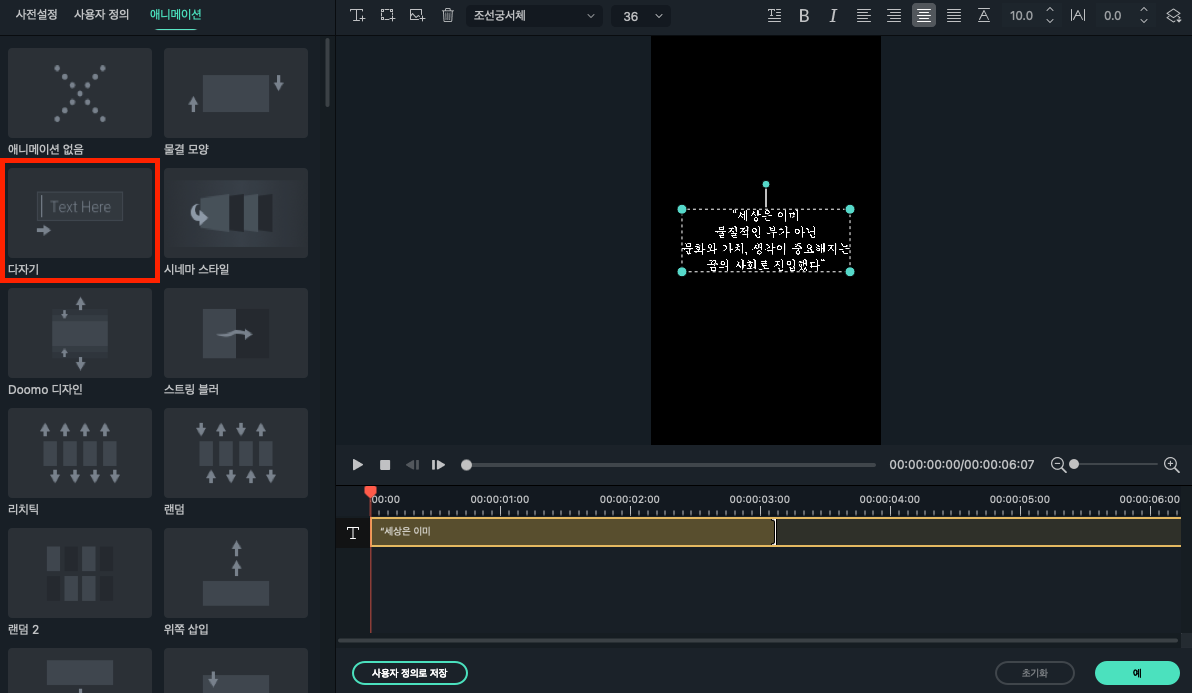Click the 초기화 reset button

pos(1035,672)
